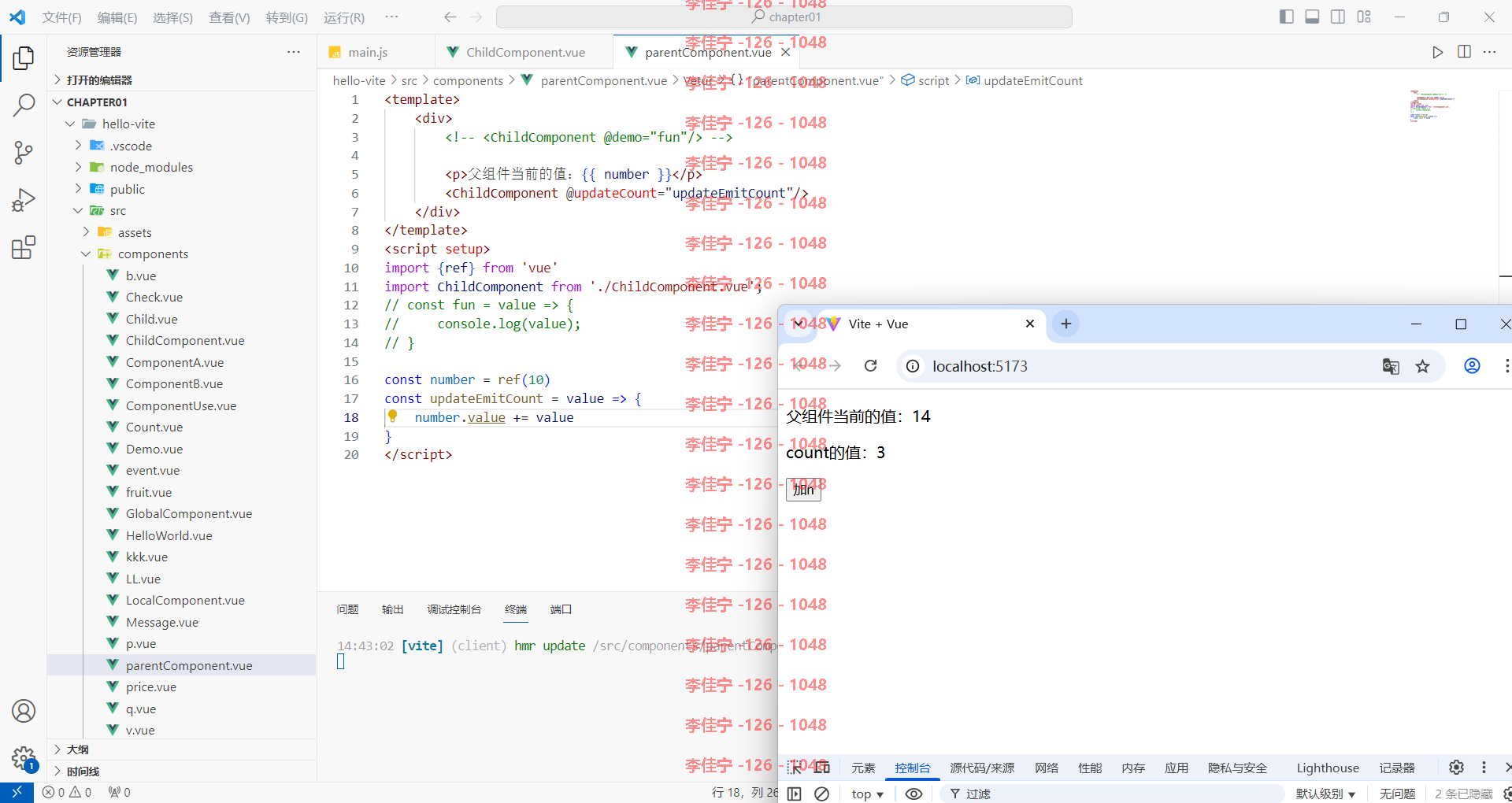Clear the DevTools console
Image resolution: width=1512 pixels, height=803 pixels.
(x=821, y=794)
